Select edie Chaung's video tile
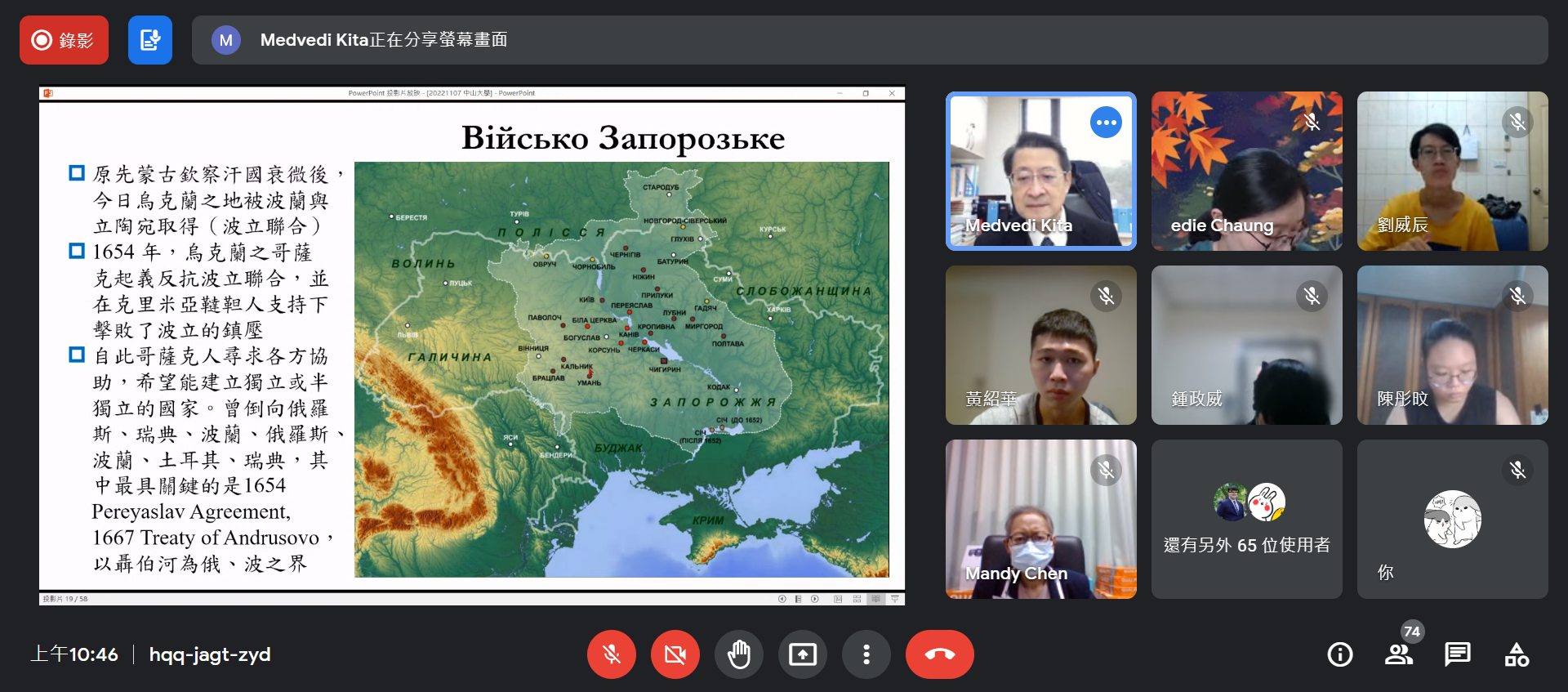Image resolution: width=1568 pixels, height=692 pixels. point(1246,172)
